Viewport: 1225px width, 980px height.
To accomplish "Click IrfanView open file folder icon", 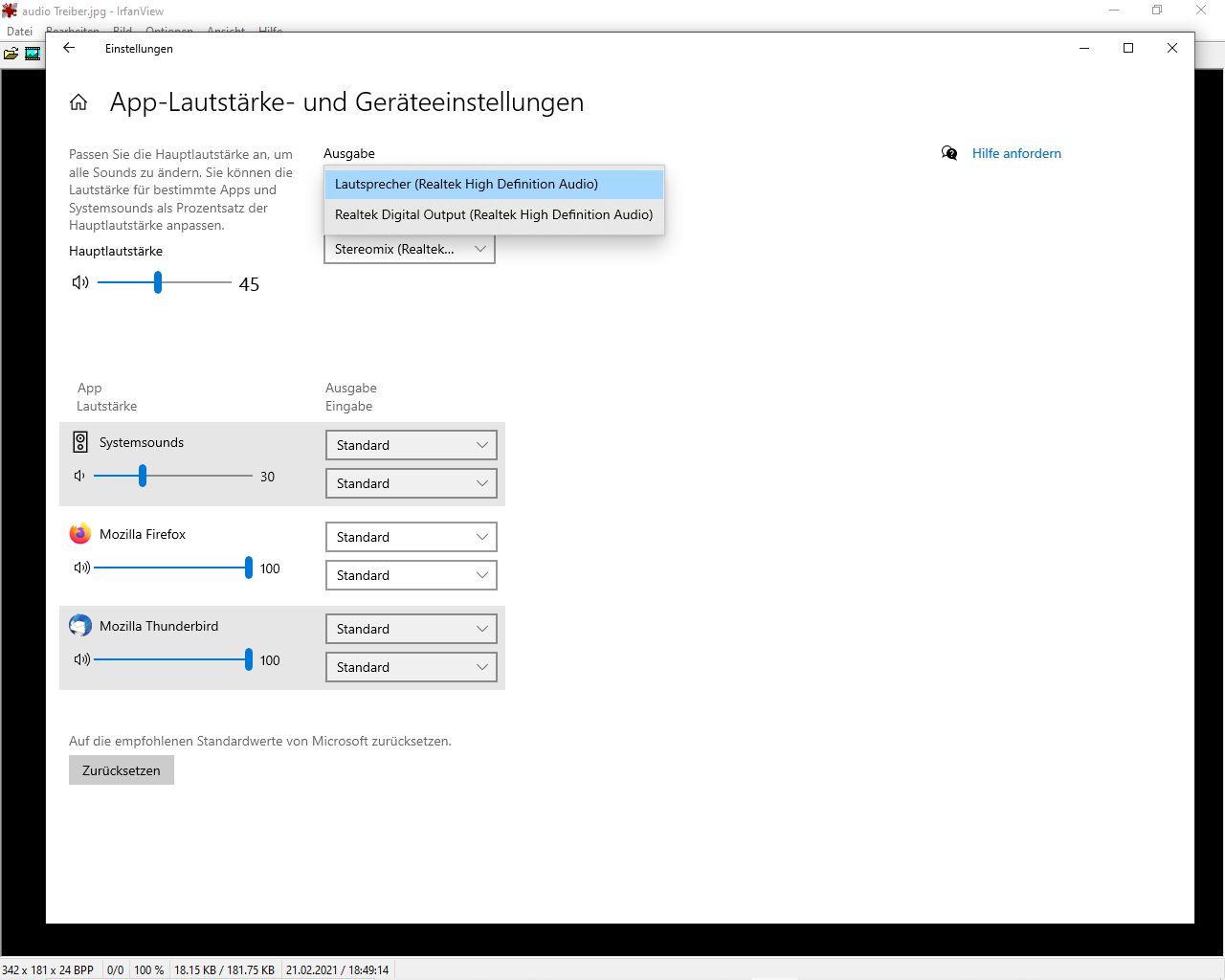I will tap(11, 54).
